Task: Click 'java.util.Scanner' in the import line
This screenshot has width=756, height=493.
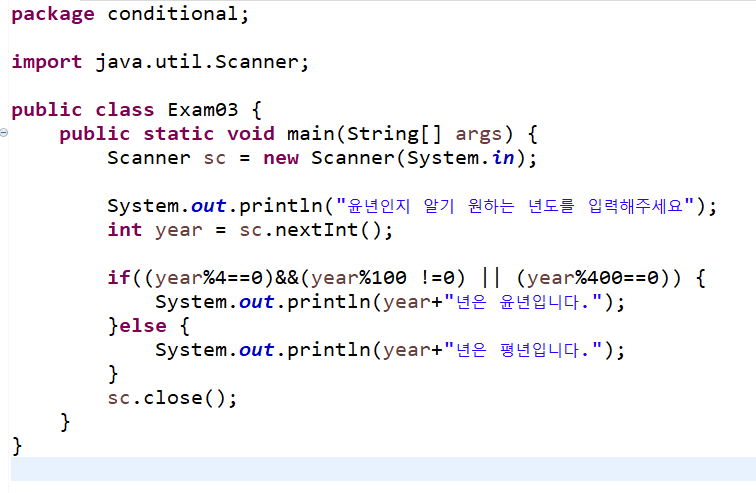Action: click(x=197, y=62)
